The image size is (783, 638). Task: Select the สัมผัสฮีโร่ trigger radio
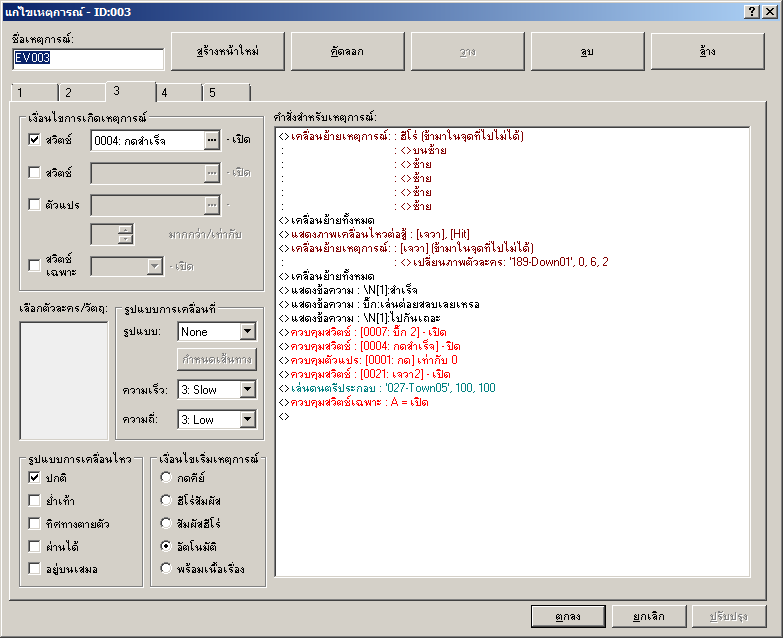(x=166, y=523)
